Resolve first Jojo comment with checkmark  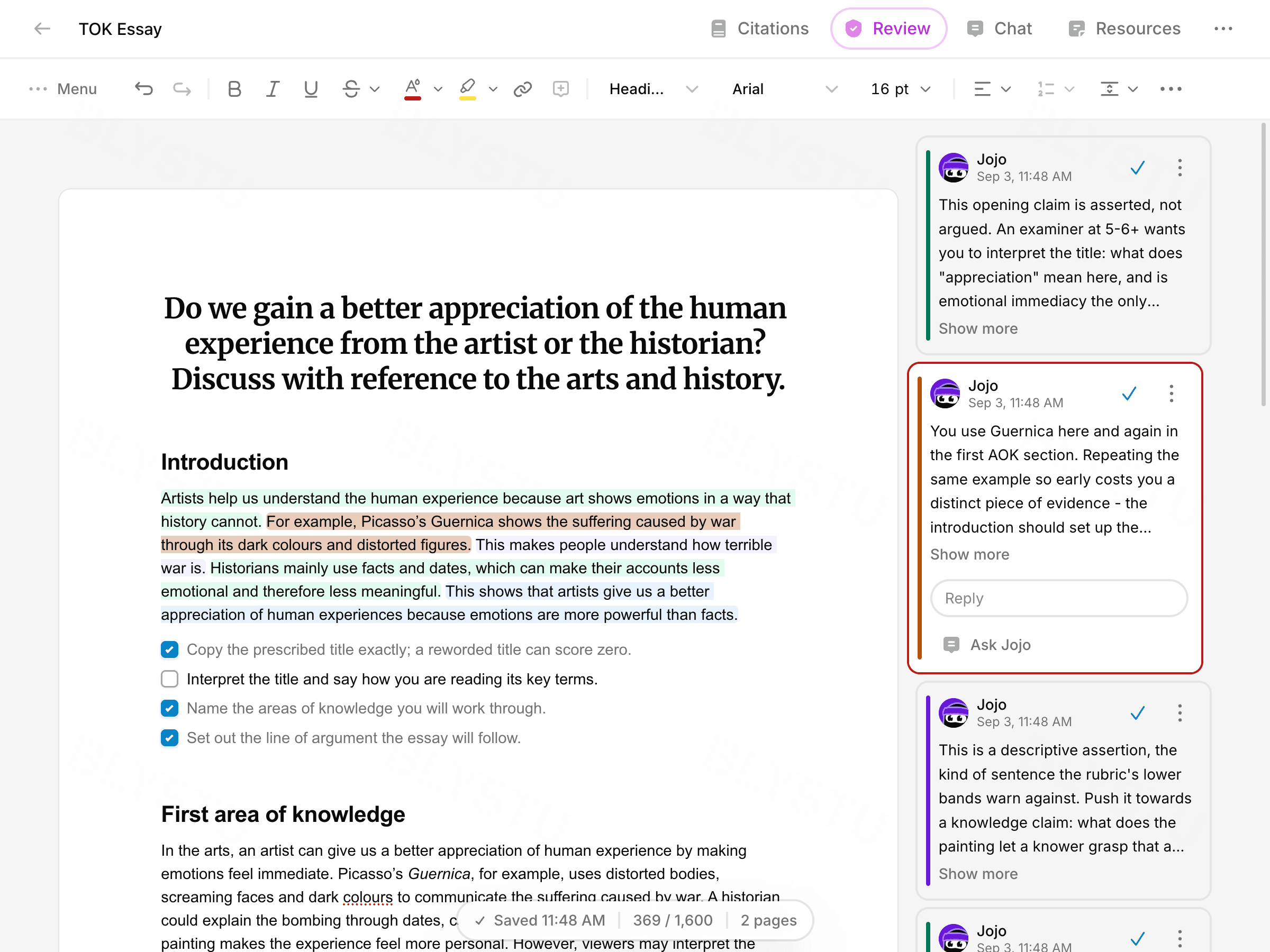[1137, 168]
